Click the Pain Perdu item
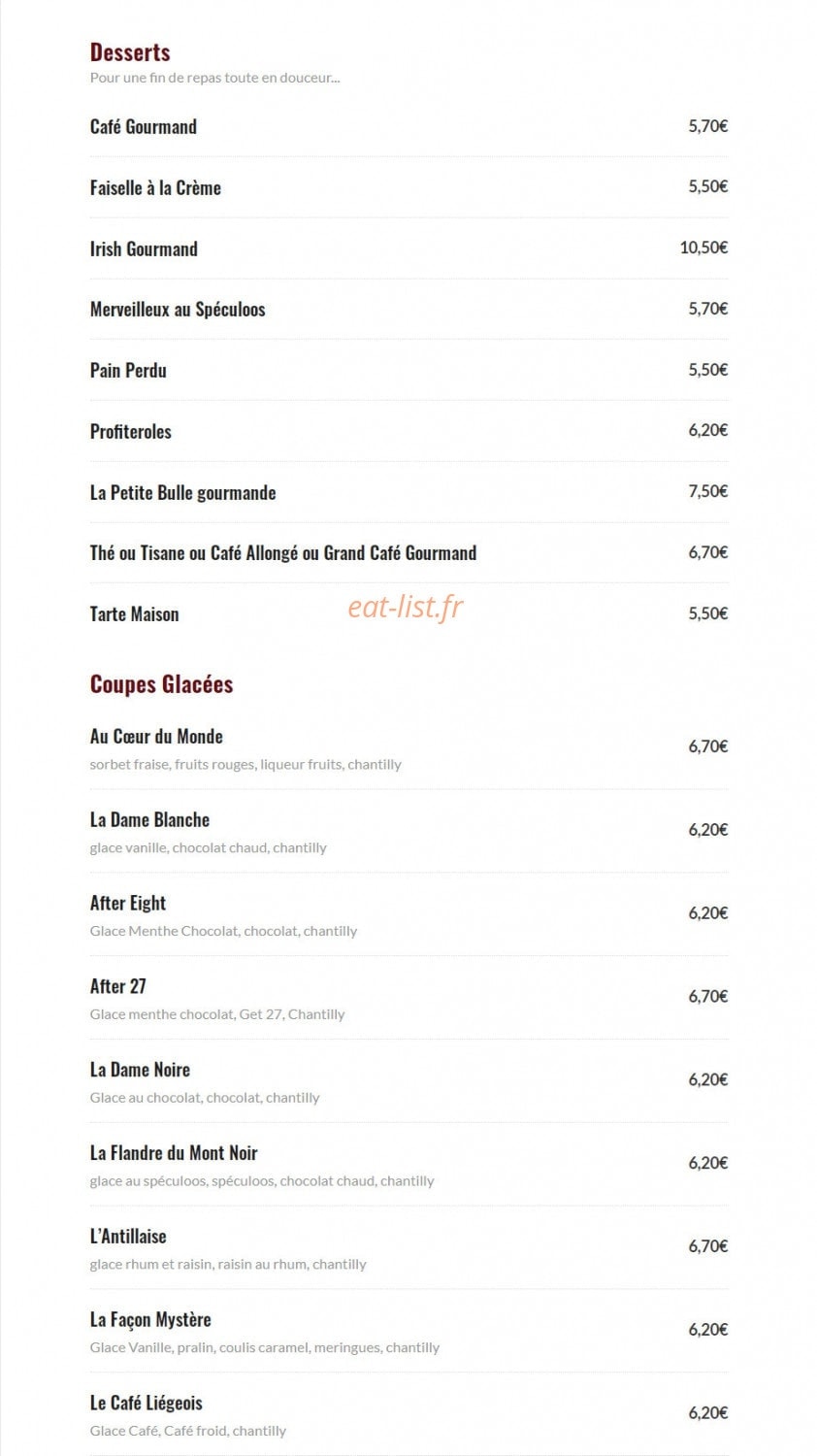This screenshot has width=817, height=1456. pos(128,370)
